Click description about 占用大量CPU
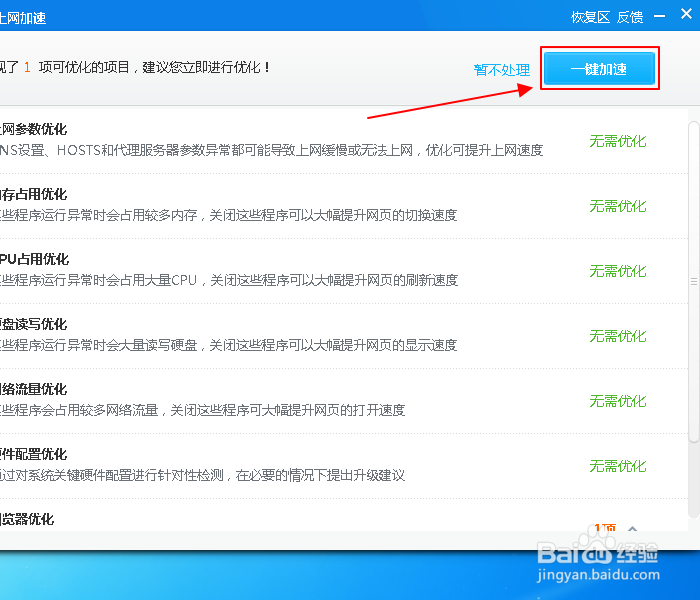The height and width of the screenshot is (600, 700). tap(229, 280)
